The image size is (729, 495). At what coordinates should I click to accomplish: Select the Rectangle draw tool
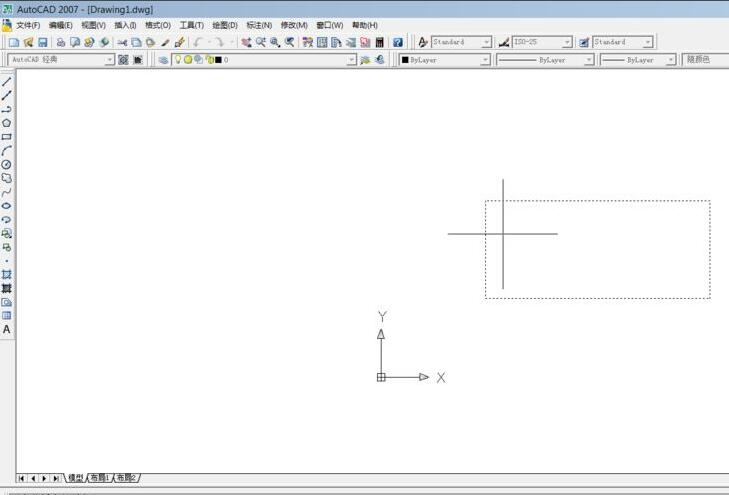tap(7, 137)
